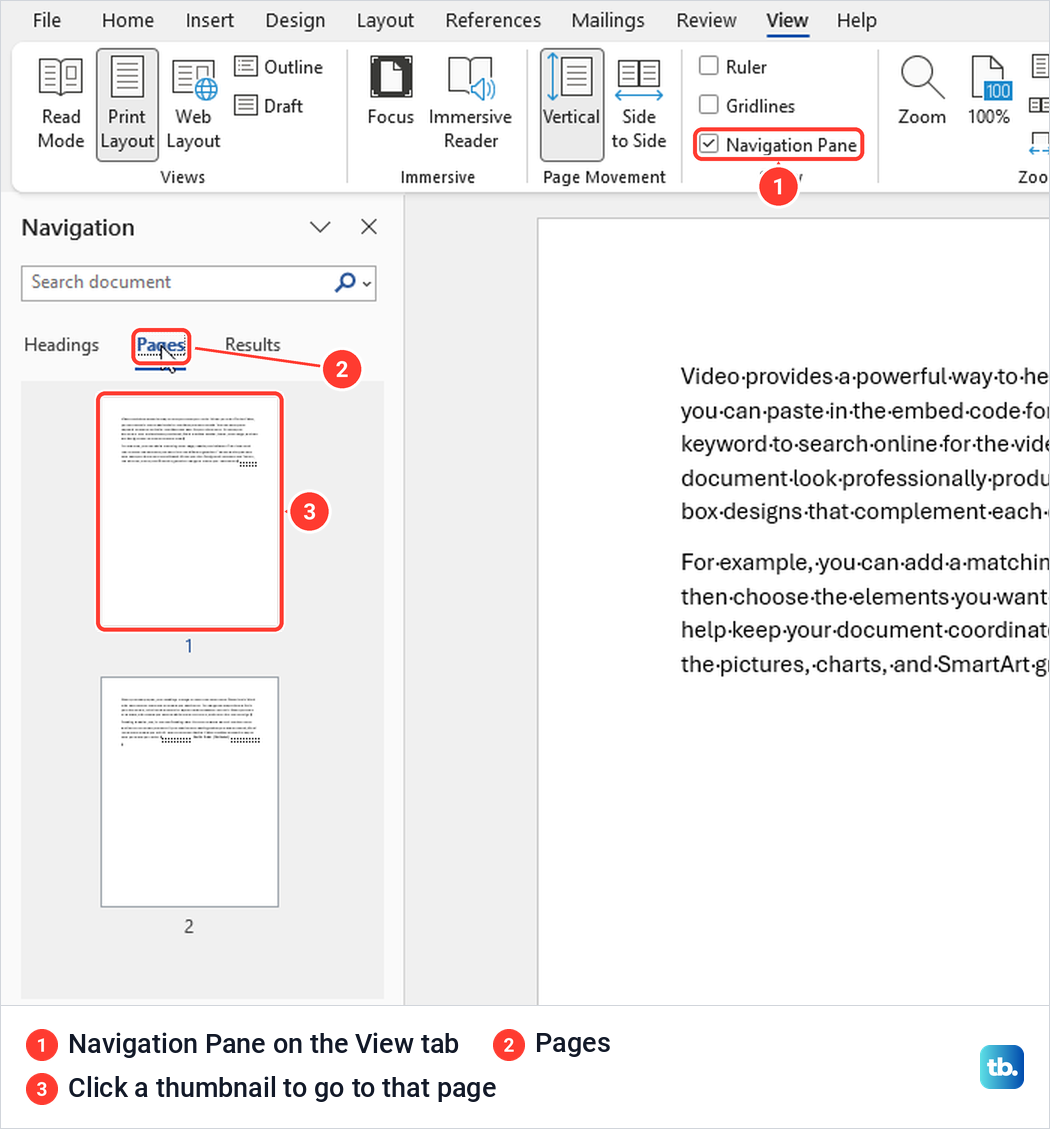The image size is (1050, 1129).
Task: Expand search options dropdown arrow
Action: (x=367, y=284)
